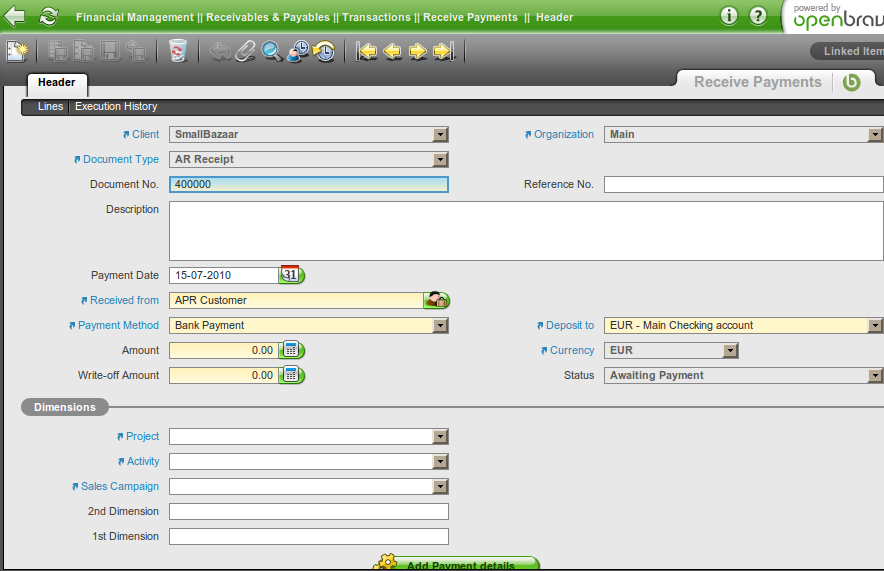The image size is (884, 571).
Task: Follow the Project label link
Action: [x=143, y=436]
